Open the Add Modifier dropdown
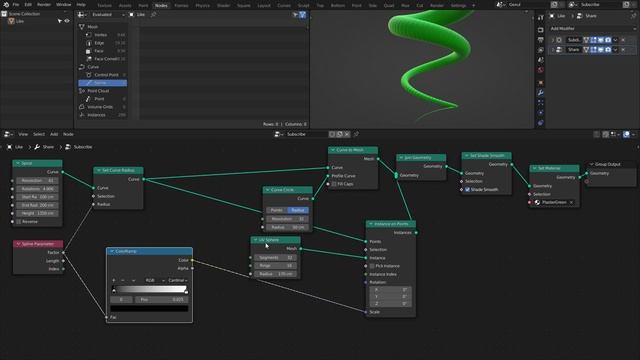Screen dimensions: 640x360 593,29
